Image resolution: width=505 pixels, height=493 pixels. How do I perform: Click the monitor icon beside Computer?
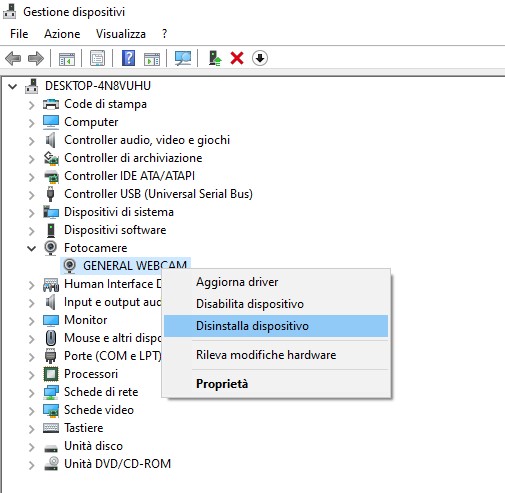click(51, 122)
